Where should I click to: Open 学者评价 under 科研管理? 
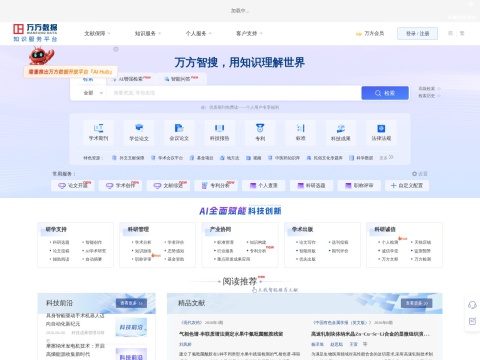[x=175, y=242]
